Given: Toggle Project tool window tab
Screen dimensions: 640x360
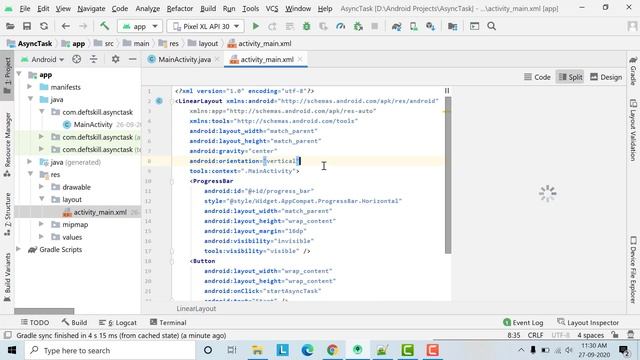Looking at the screenshot, I should click(7, 76).
